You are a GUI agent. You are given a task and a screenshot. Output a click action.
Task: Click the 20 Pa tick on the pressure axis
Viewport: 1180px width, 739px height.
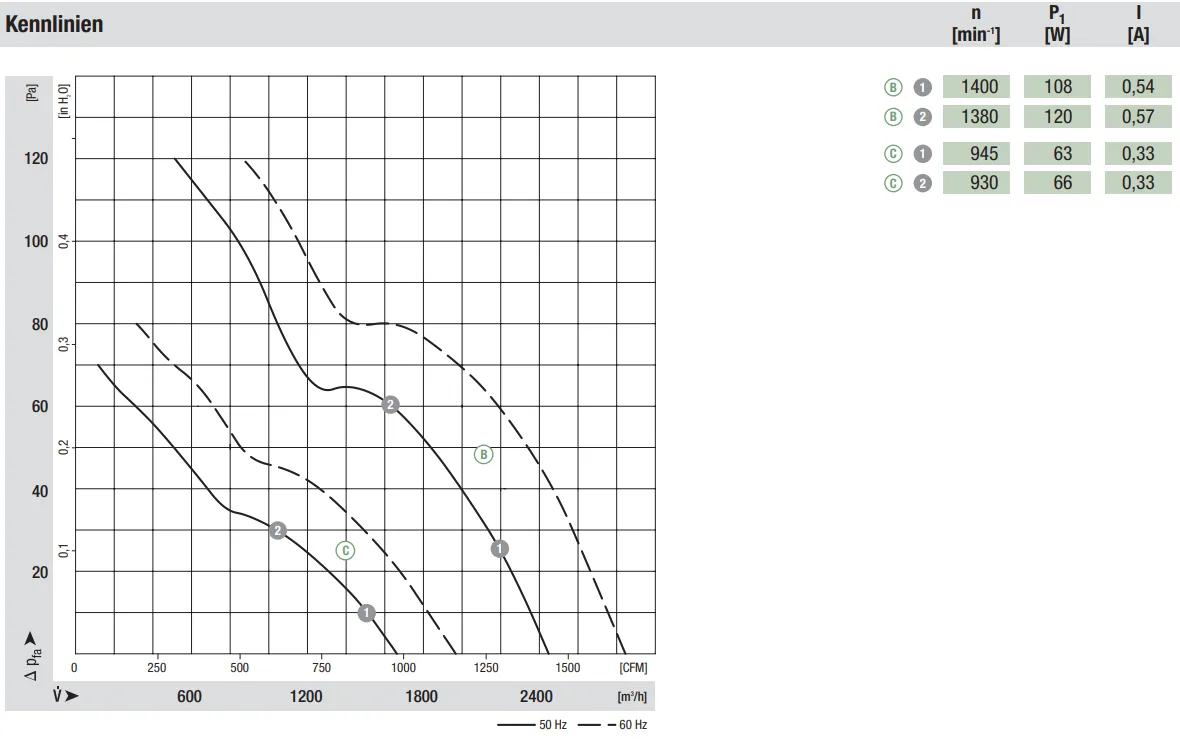pyautogui.click(x=40, y=572)
